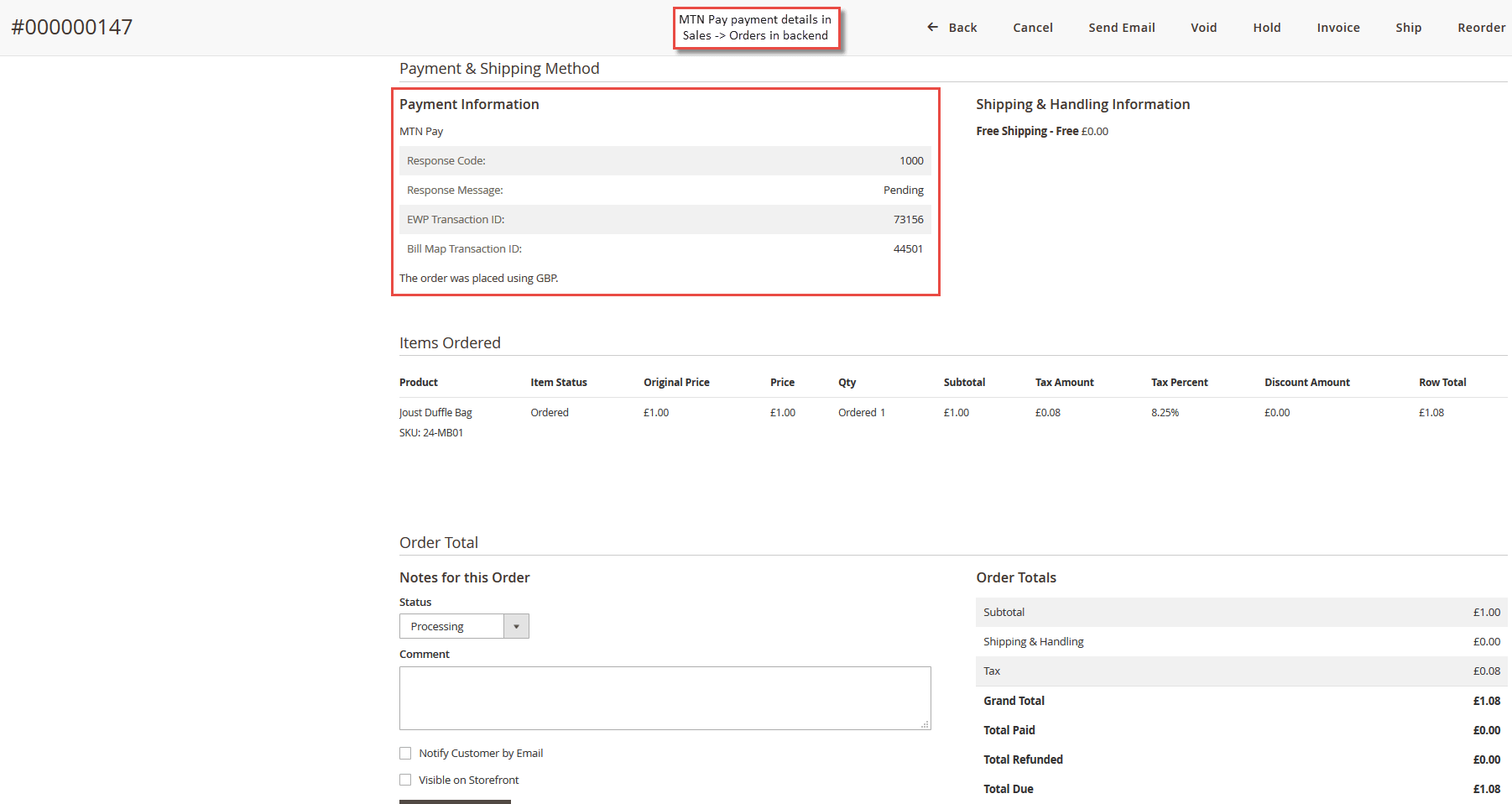Click the Grand Total £1.08 row
Image resolution: width=1512 pixels, height=804 pixels.
click(x=1240, y=700)
